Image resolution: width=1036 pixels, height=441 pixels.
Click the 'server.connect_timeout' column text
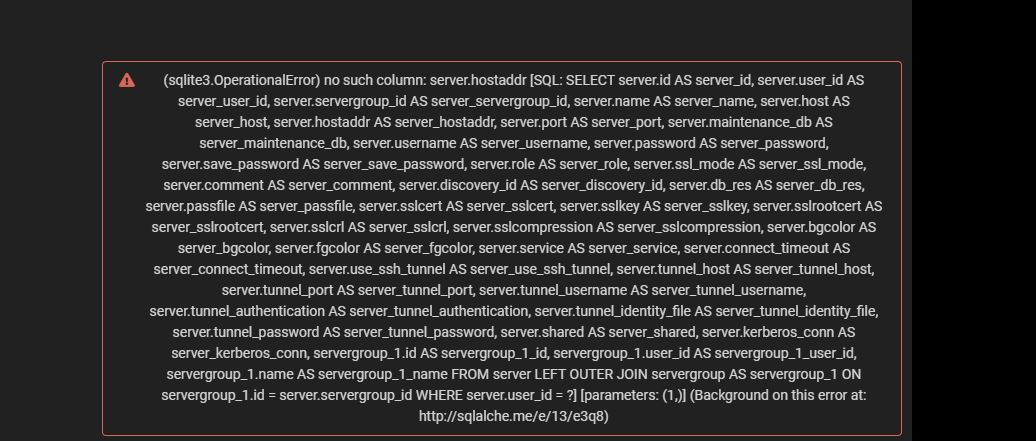click(x=756, y=249)
